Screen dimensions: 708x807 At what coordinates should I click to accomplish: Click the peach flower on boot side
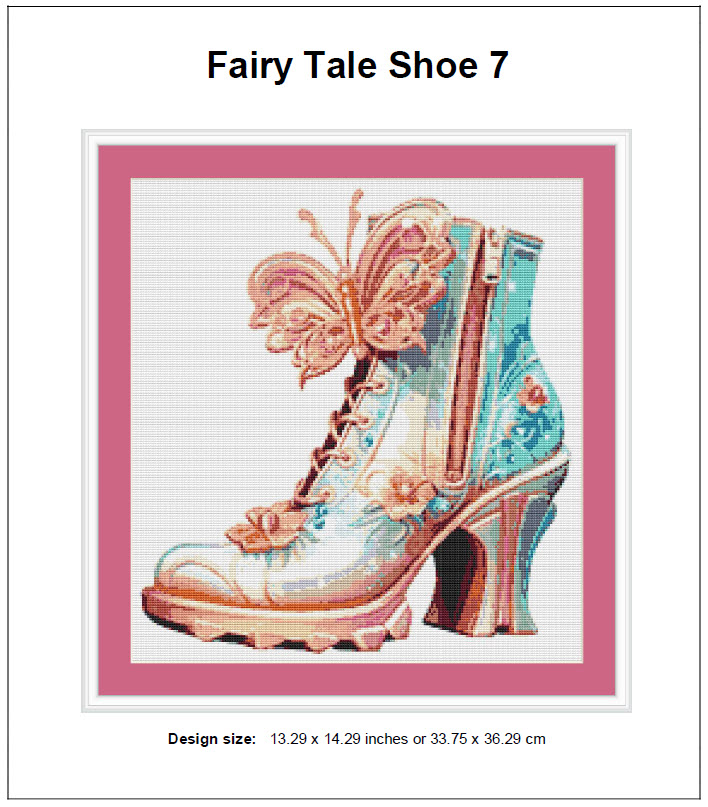[406, 494]
